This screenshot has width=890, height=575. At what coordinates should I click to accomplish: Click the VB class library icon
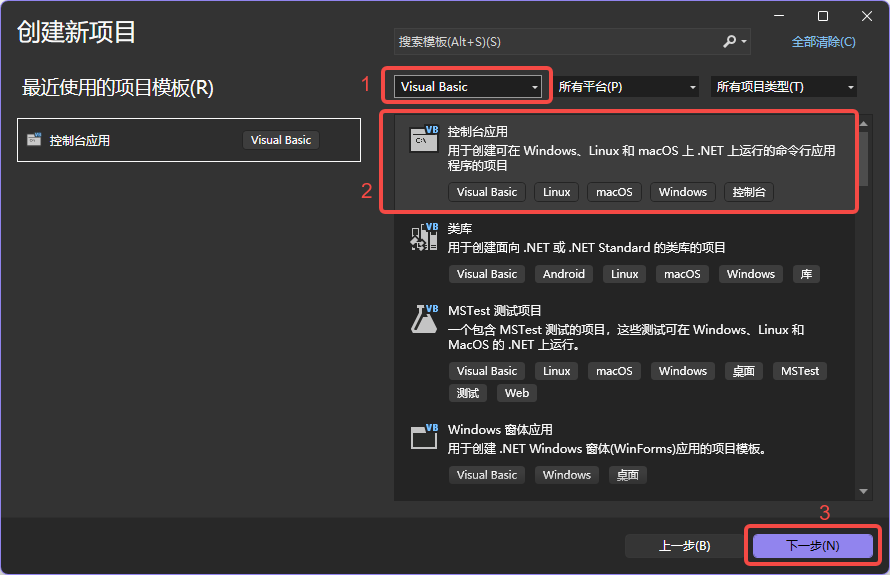click(424, 238)
